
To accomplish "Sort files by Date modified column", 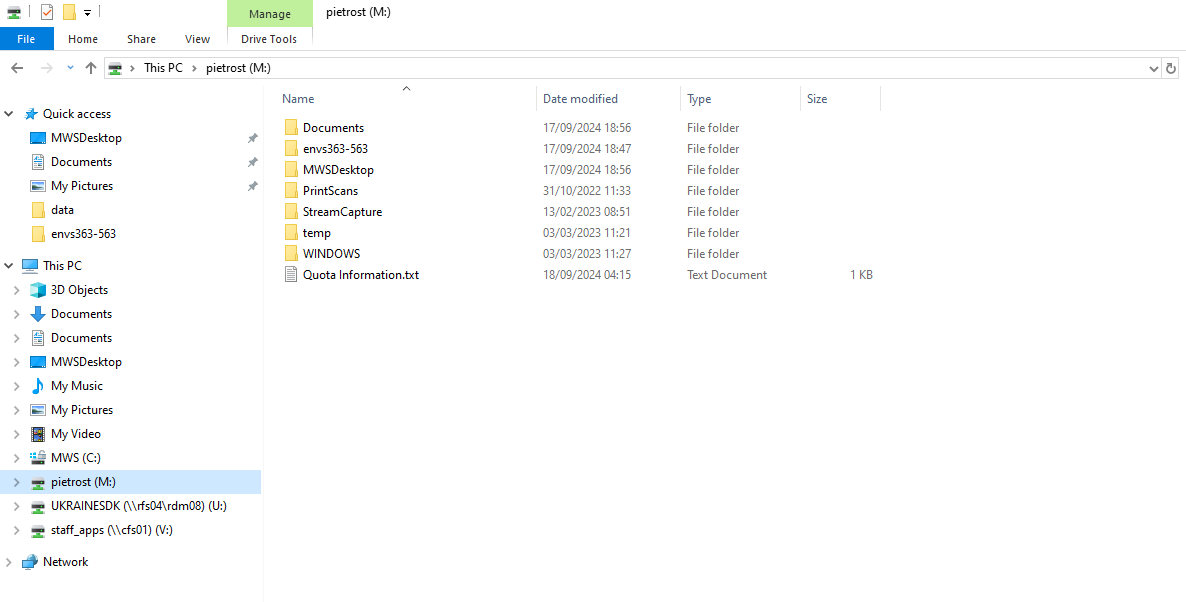I will 580,99.
